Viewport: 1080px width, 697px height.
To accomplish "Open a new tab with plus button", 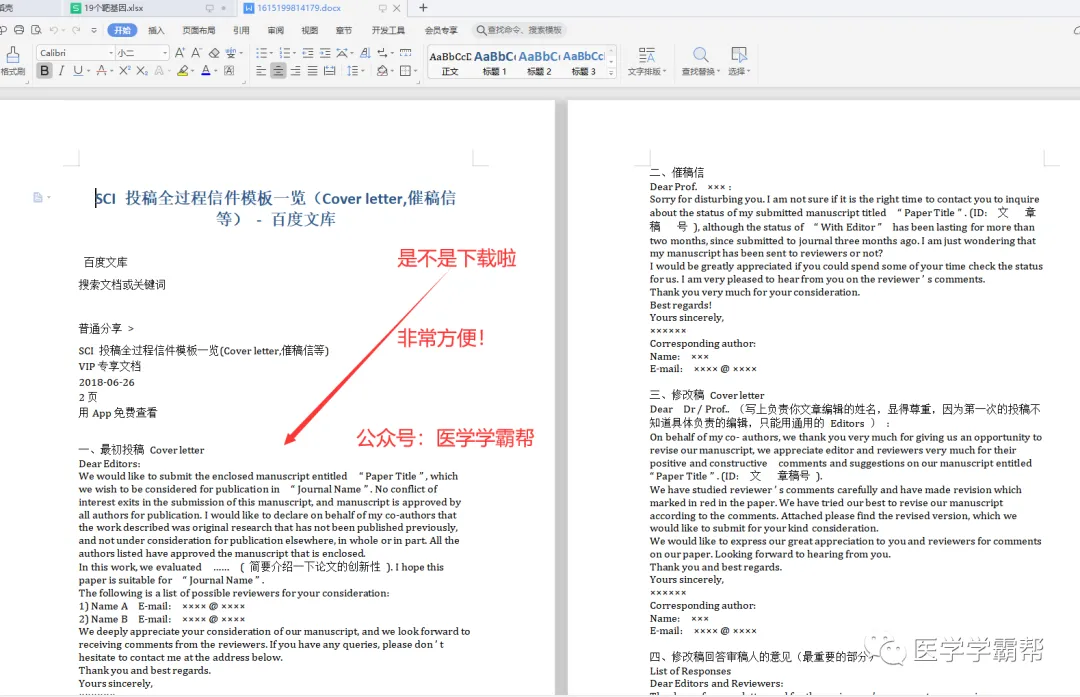I will coord(423,8).
